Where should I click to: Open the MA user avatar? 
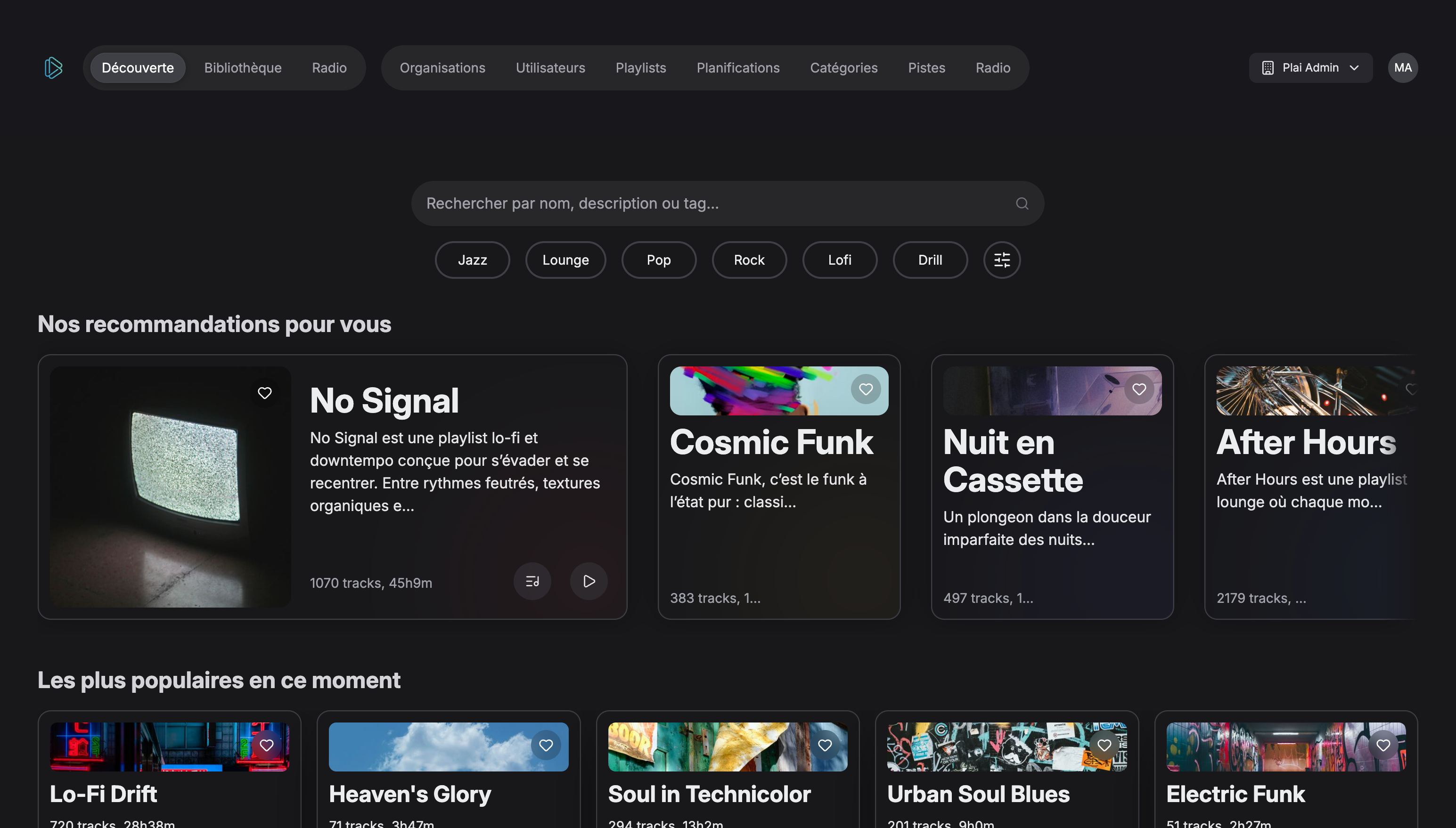click(1403, 68)
